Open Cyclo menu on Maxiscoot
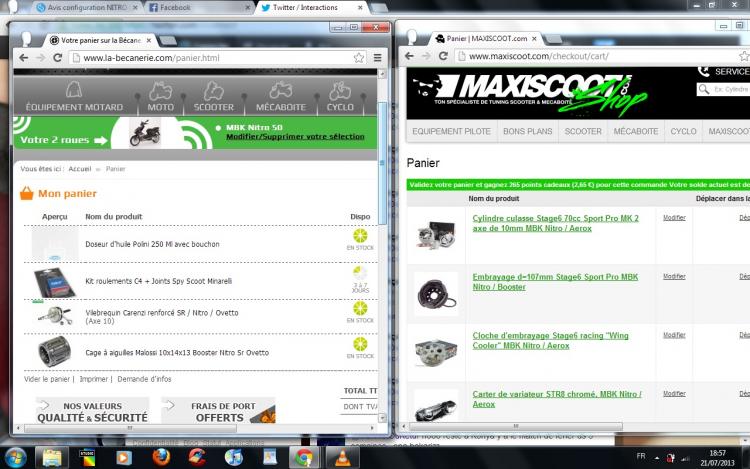This screenshot has width=750, height=469. pyautogui.click(x=684, y=131)
